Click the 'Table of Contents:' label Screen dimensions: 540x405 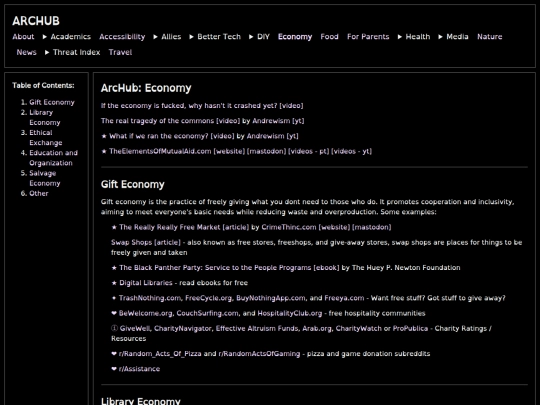pyautogui.click(x=43, y=85)
